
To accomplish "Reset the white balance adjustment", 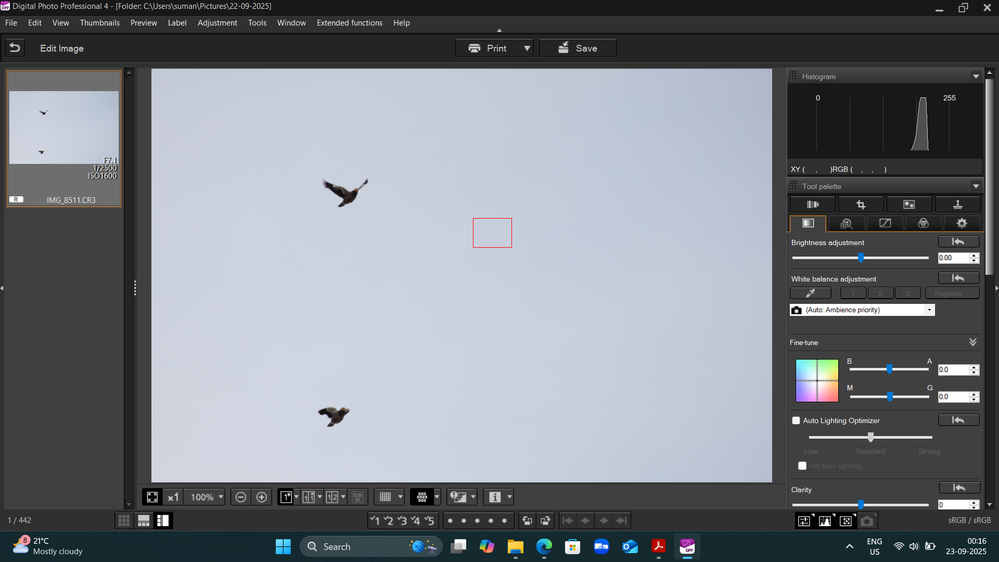I will (958, 278).
